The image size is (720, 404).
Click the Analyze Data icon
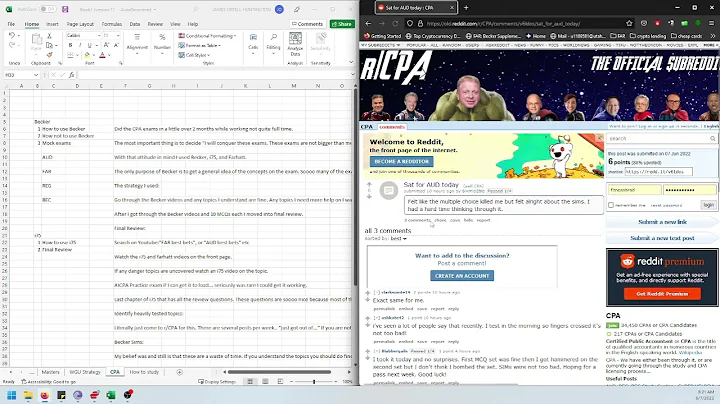pyautogui.click(x=295, y=38)
